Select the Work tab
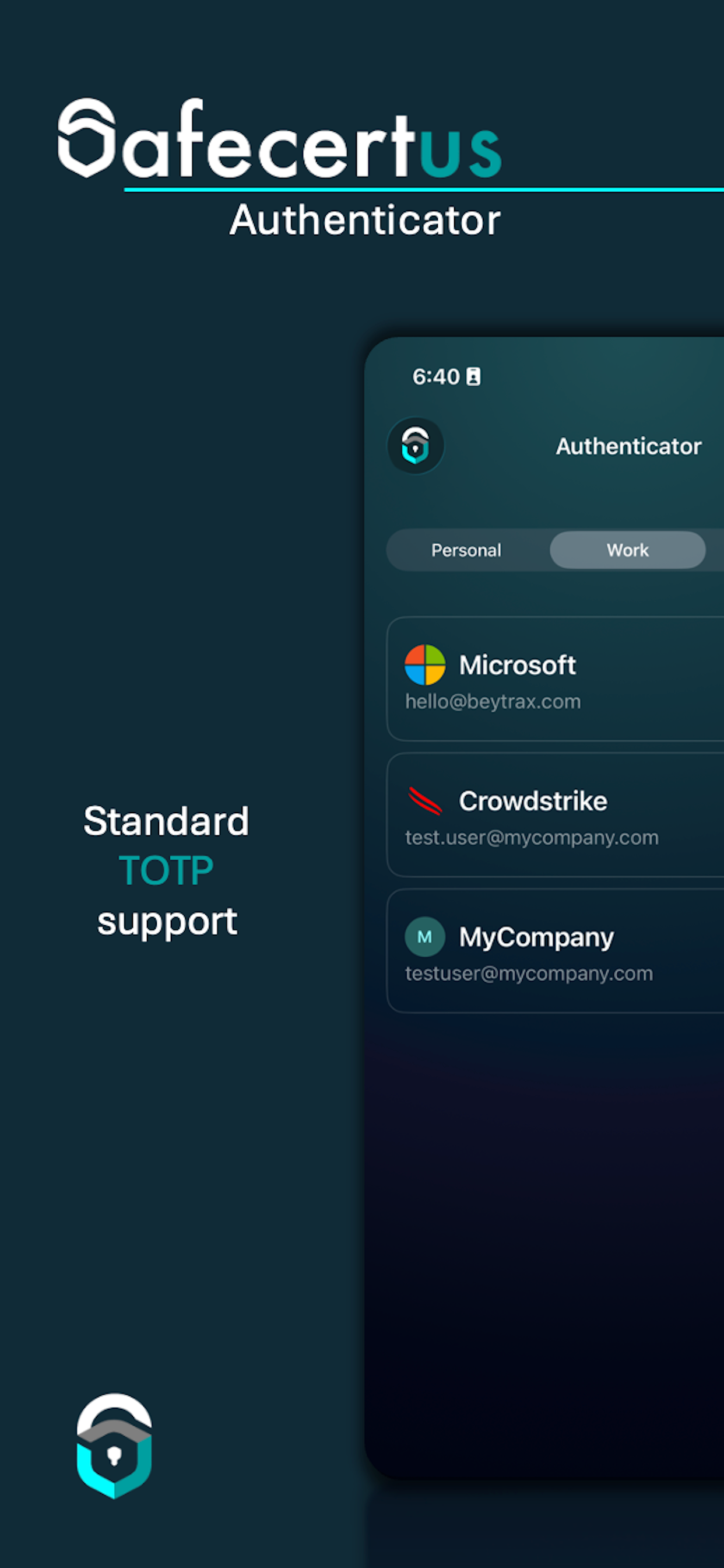The height and width of the screenshot is (1568, 724). 627,550
